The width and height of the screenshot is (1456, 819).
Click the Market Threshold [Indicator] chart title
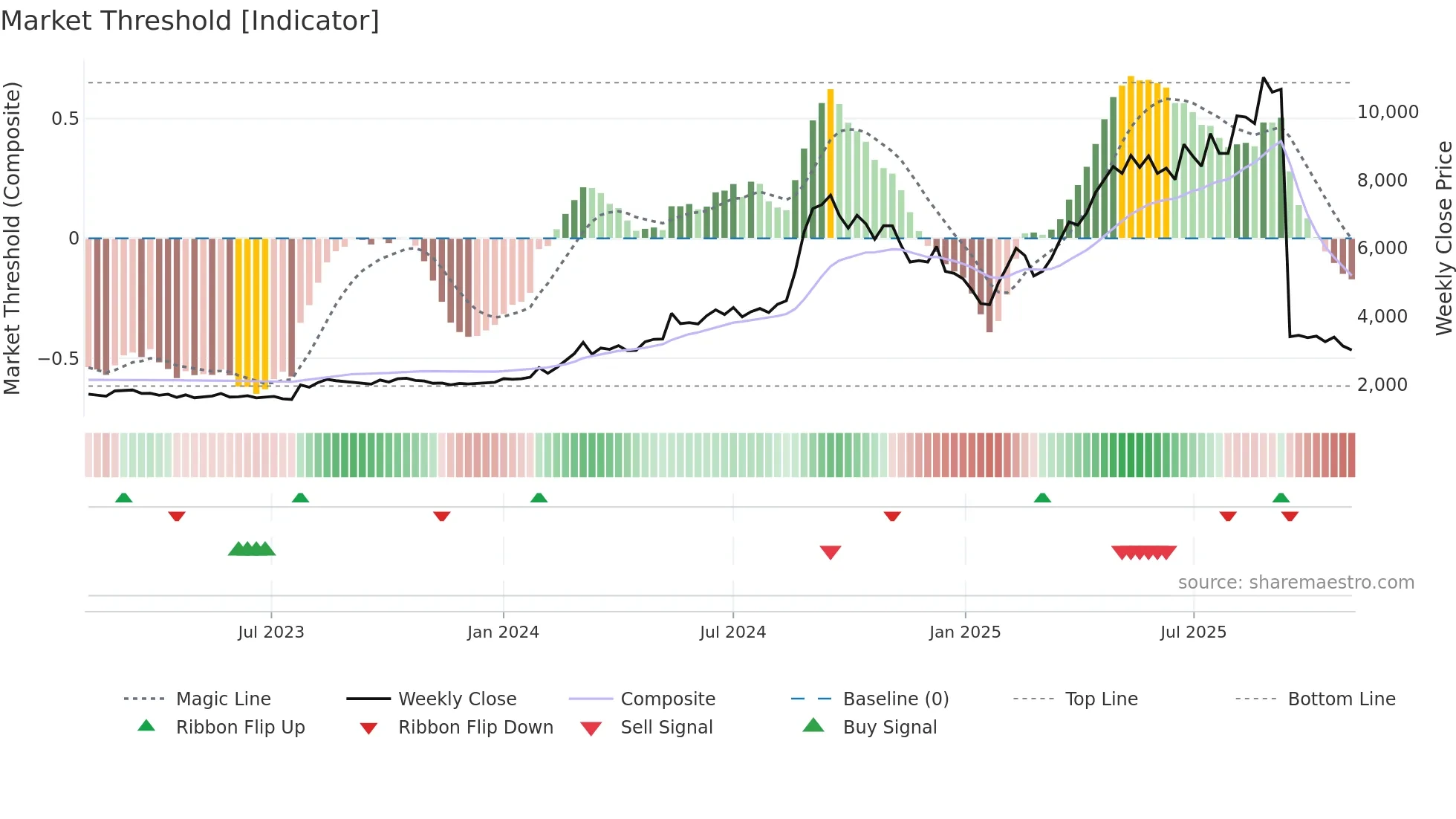click(190, 21)
